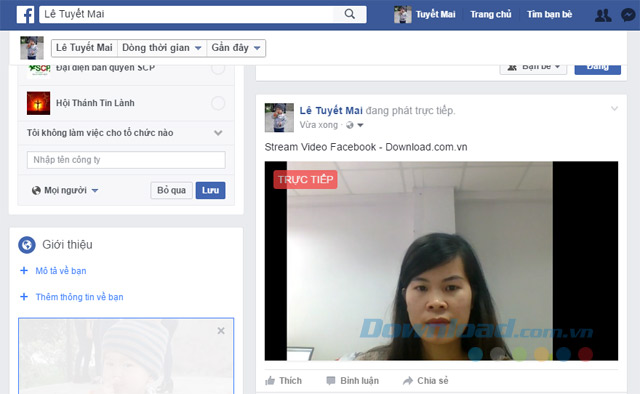Viewport: 640px width, 394px height.
Task: Open the post audience dropdown arrow
Action: pos(360,125)
